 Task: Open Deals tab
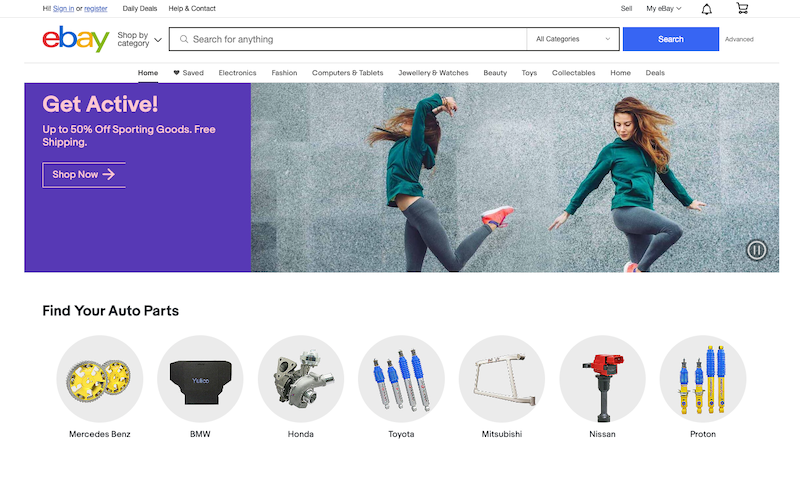pyautogui.click(x=655, y=73)
